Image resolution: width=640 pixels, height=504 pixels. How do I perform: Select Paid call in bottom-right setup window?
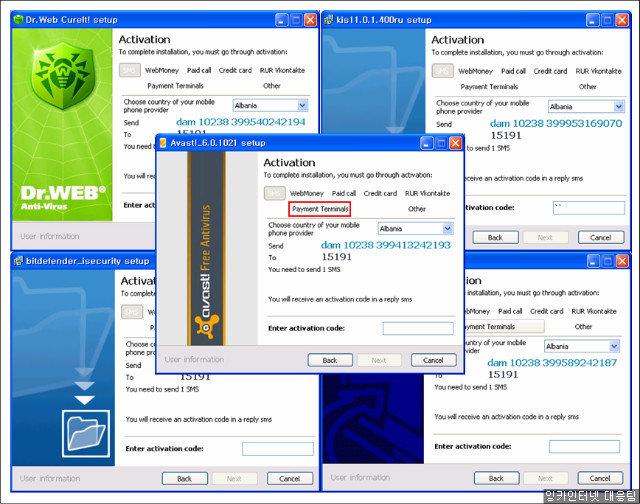(x=510, y=311)
